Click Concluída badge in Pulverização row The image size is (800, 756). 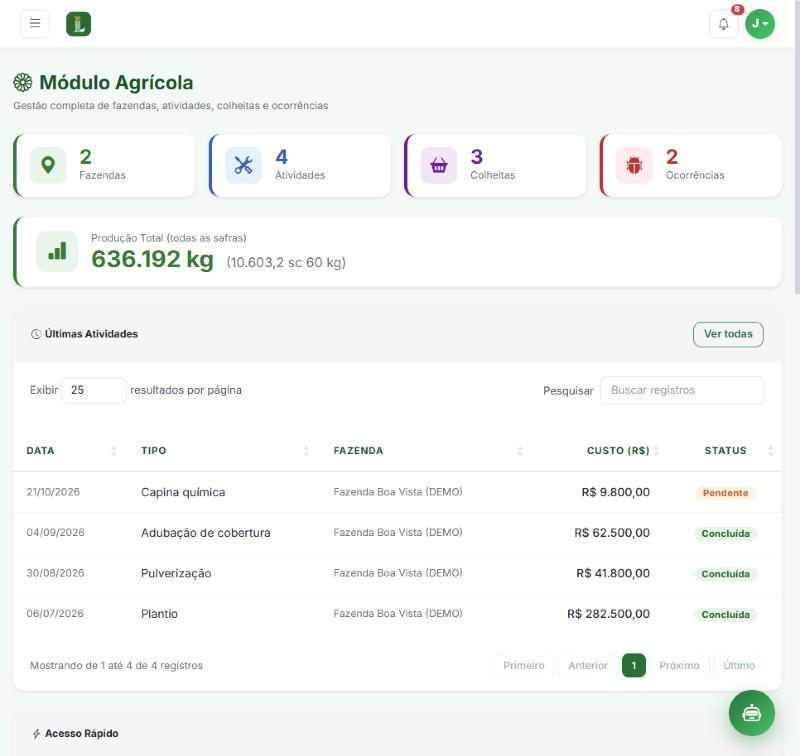point(725,574)
